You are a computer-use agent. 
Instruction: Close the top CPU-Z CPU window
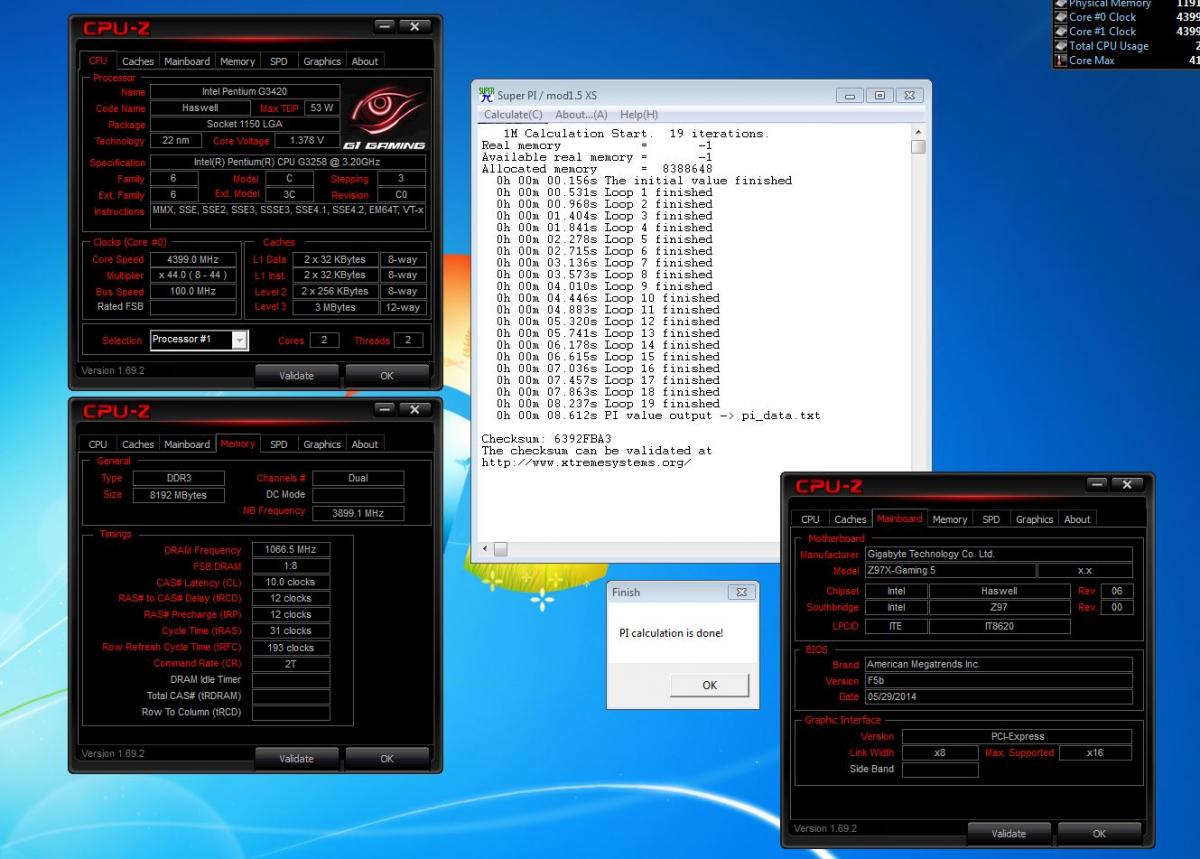[x=415, y=26]
